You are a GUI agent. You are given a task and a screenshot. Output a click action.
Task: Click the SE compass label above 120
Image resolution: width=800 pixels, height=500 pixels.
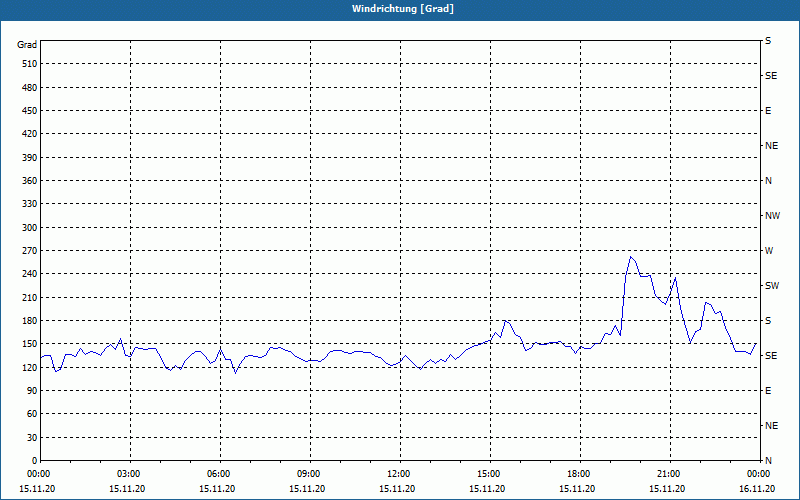(x=771, y=356)
